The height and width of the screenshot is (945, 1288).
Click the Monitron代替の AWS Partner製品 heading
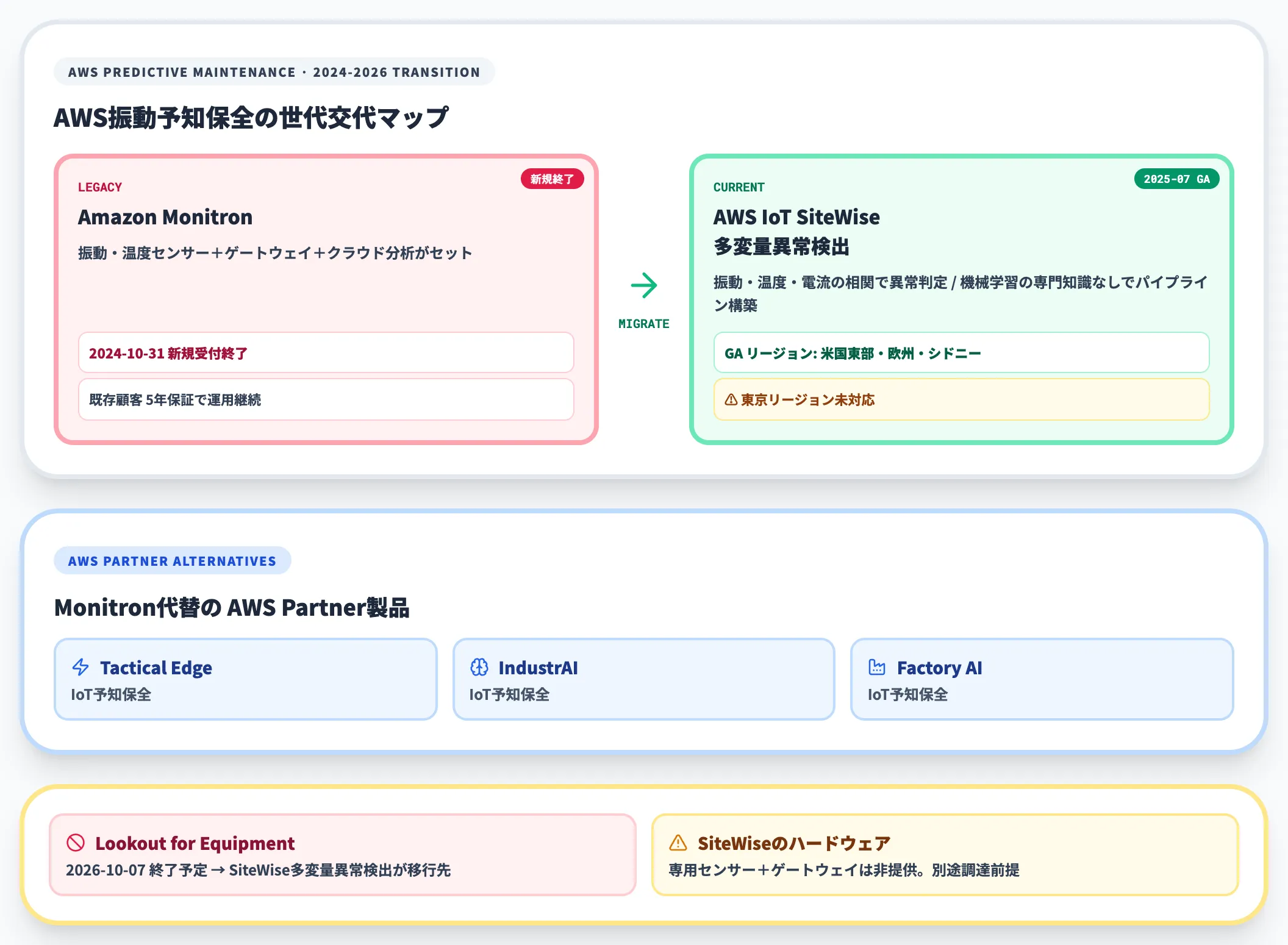(x=232, y=607)
